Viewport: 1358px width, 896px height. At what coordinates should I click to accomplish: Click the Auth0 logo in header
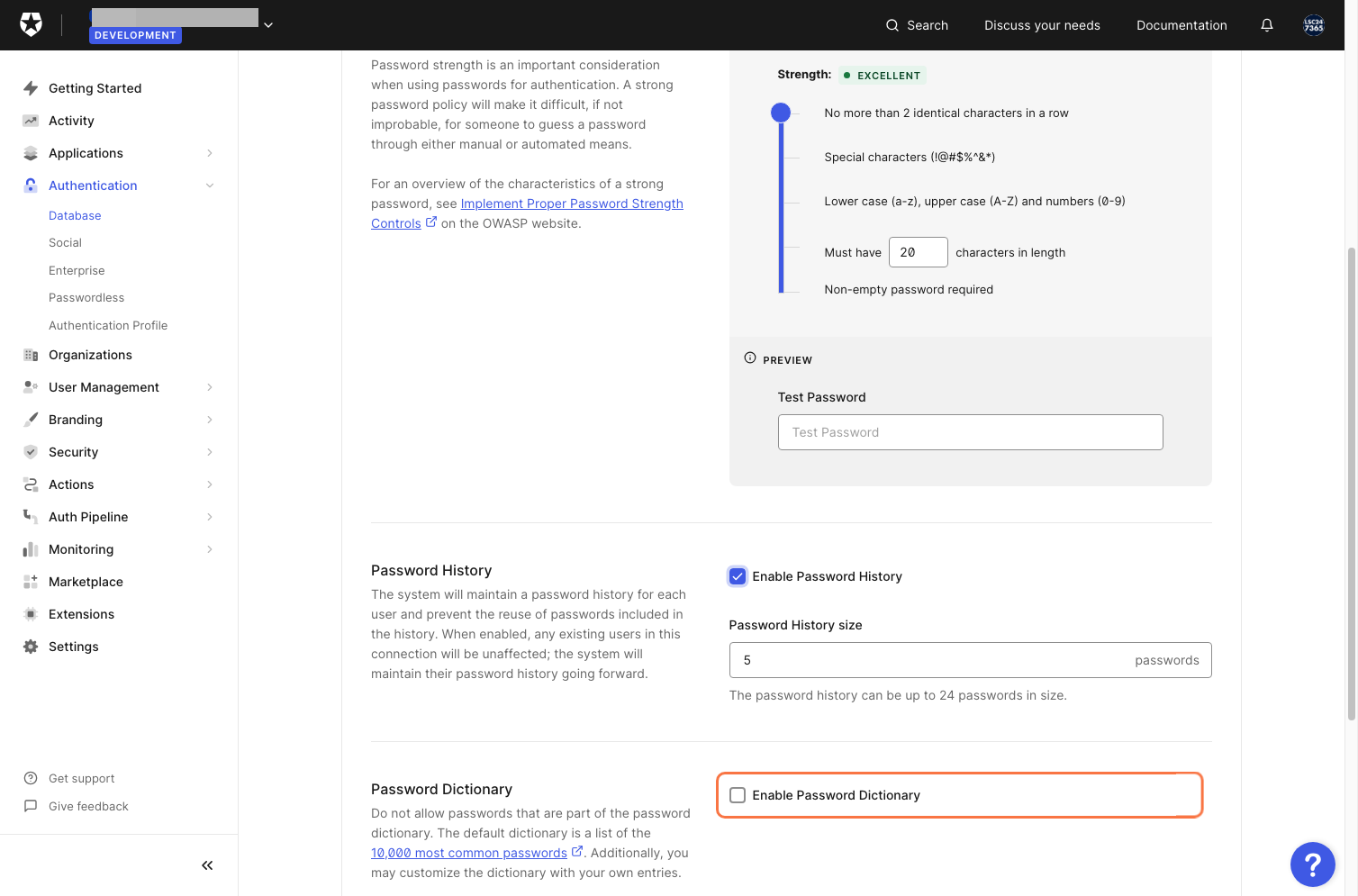(32, 24)
